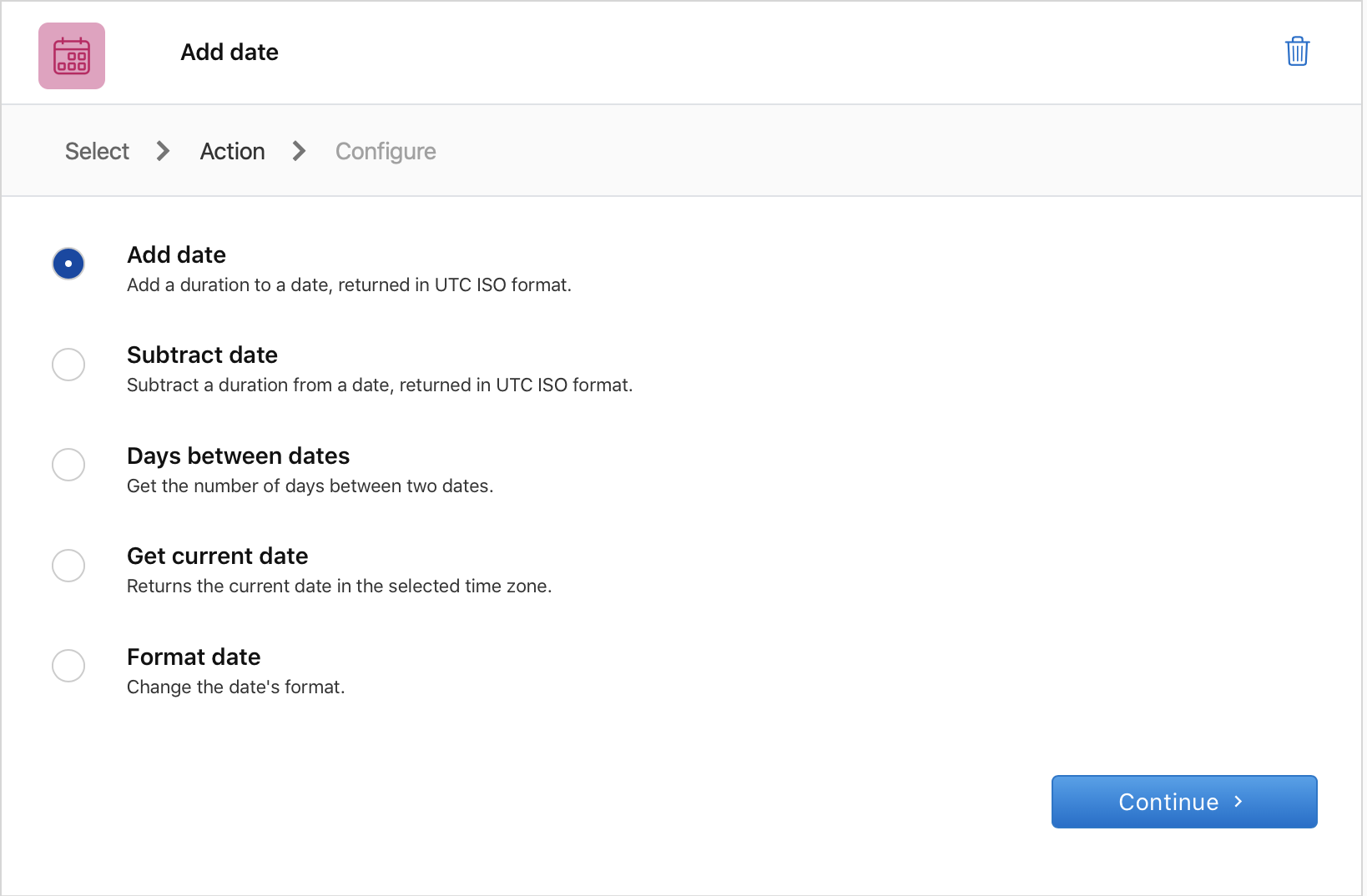The width and height of the screenshot is (1367, 896).
Task: Click the "Change the date's format" description
Action: [235, 687]
